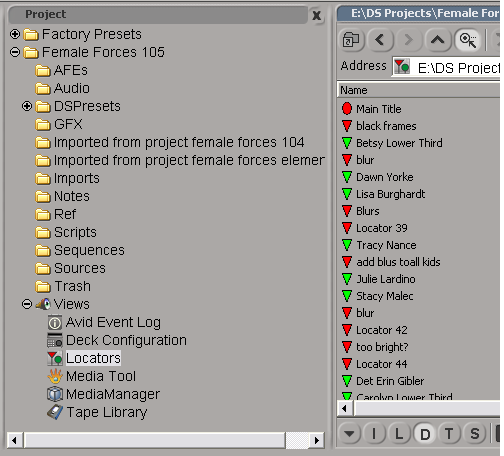Click the Tape Library icon
The image size is (504, 456).
pos(55,412)
